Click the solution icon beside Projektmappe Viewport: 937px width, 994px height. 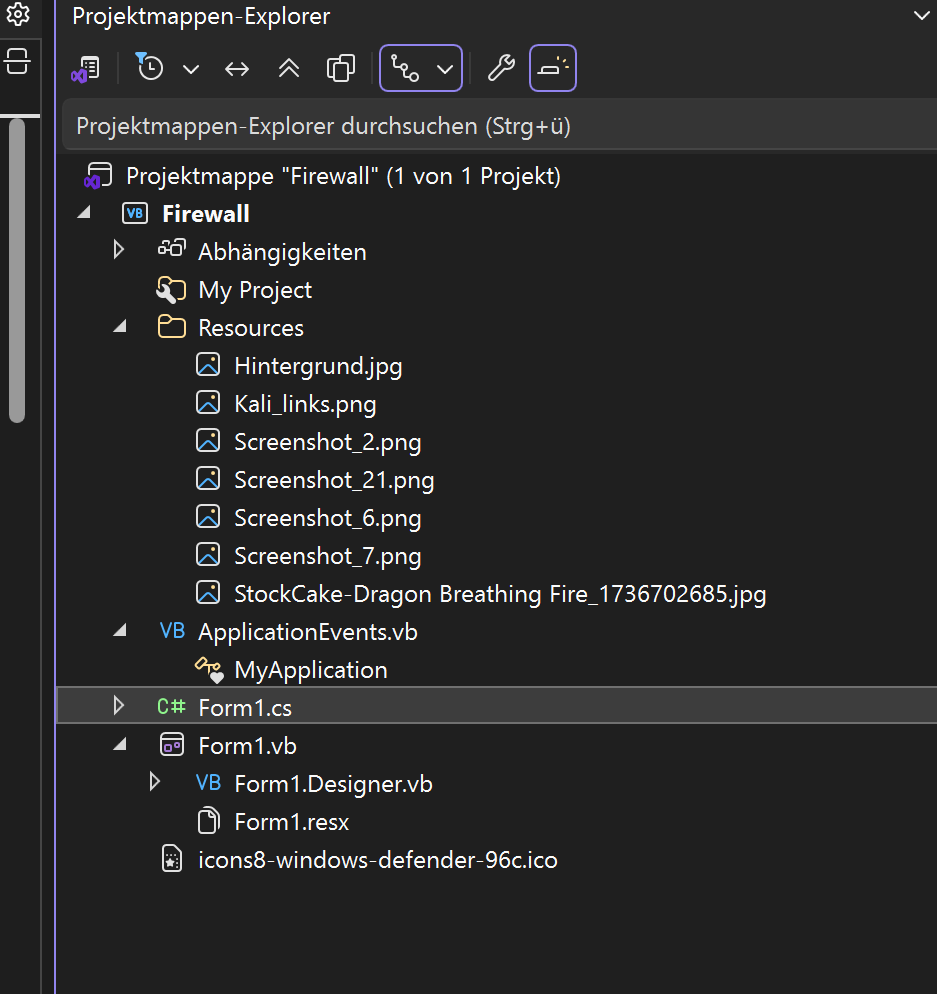tap(98, 176)
